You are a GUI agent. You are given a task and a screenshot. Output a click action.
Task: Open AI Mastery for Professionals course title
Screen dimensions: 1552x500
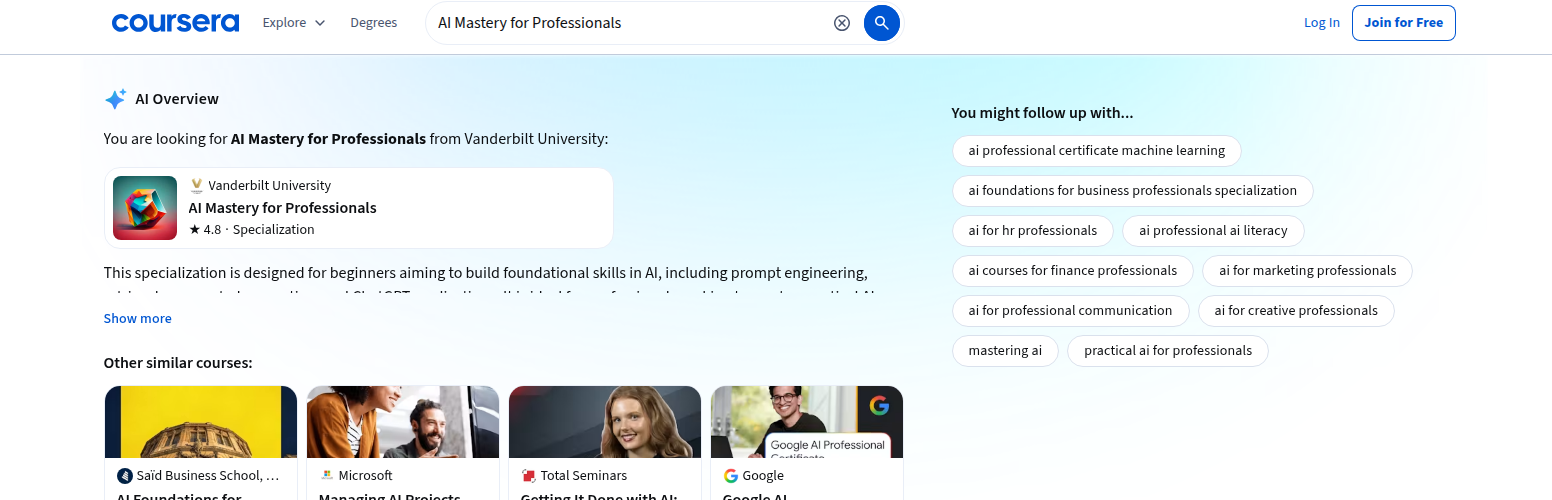283,208
